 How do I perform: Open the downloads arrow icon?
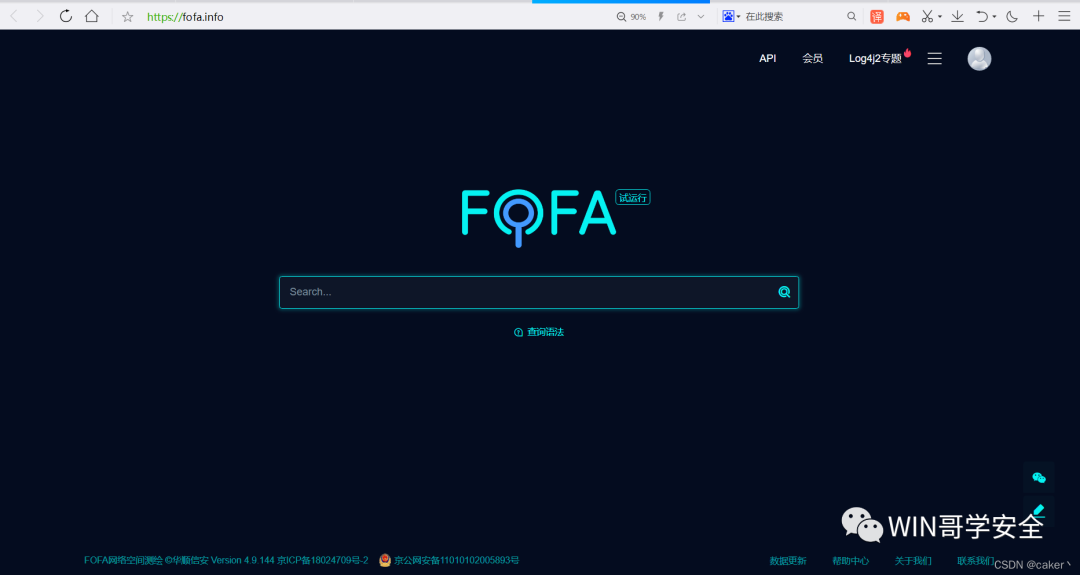957,17
